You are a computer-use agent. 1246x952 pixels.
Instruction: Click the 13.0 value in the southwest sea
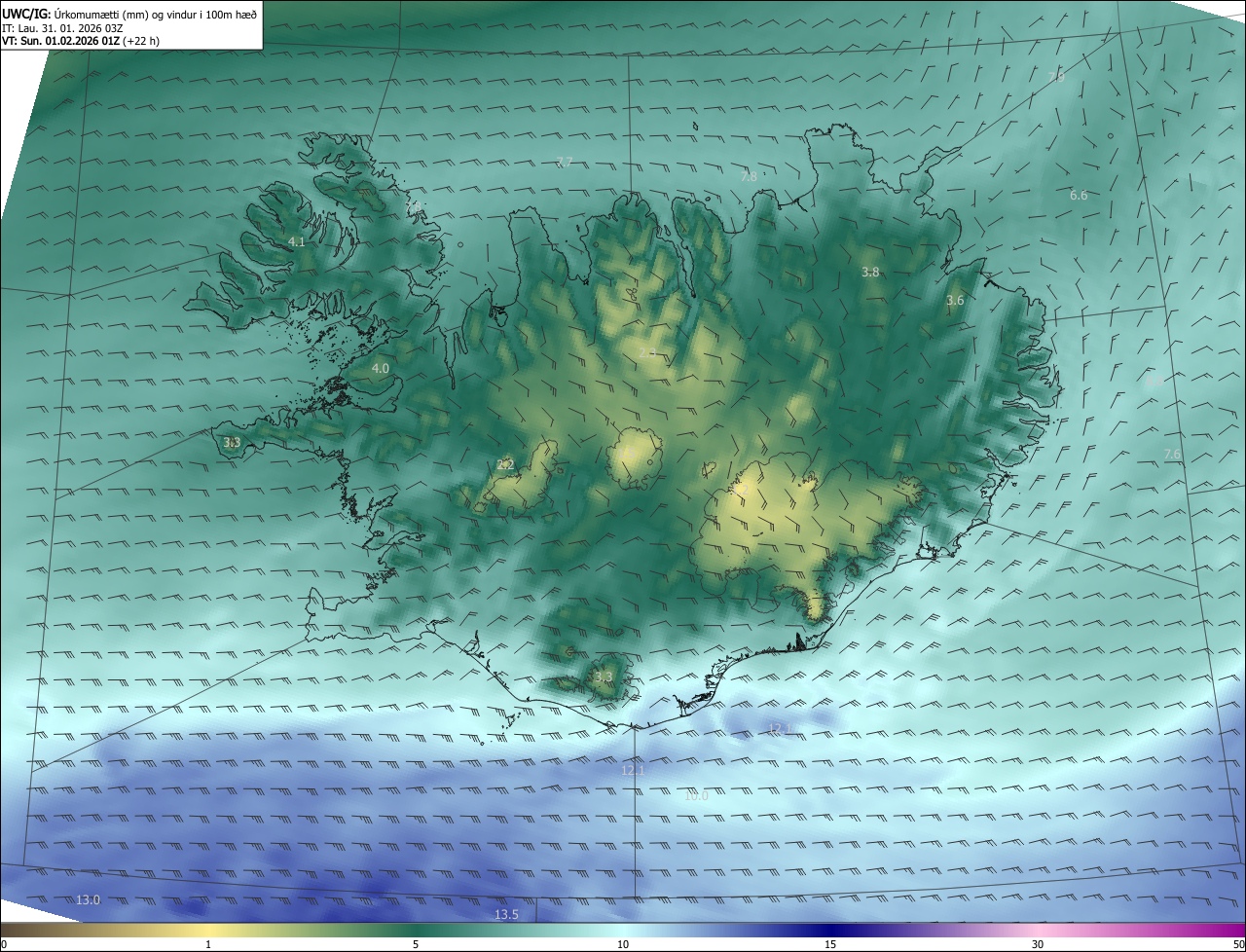pos(88,900)
